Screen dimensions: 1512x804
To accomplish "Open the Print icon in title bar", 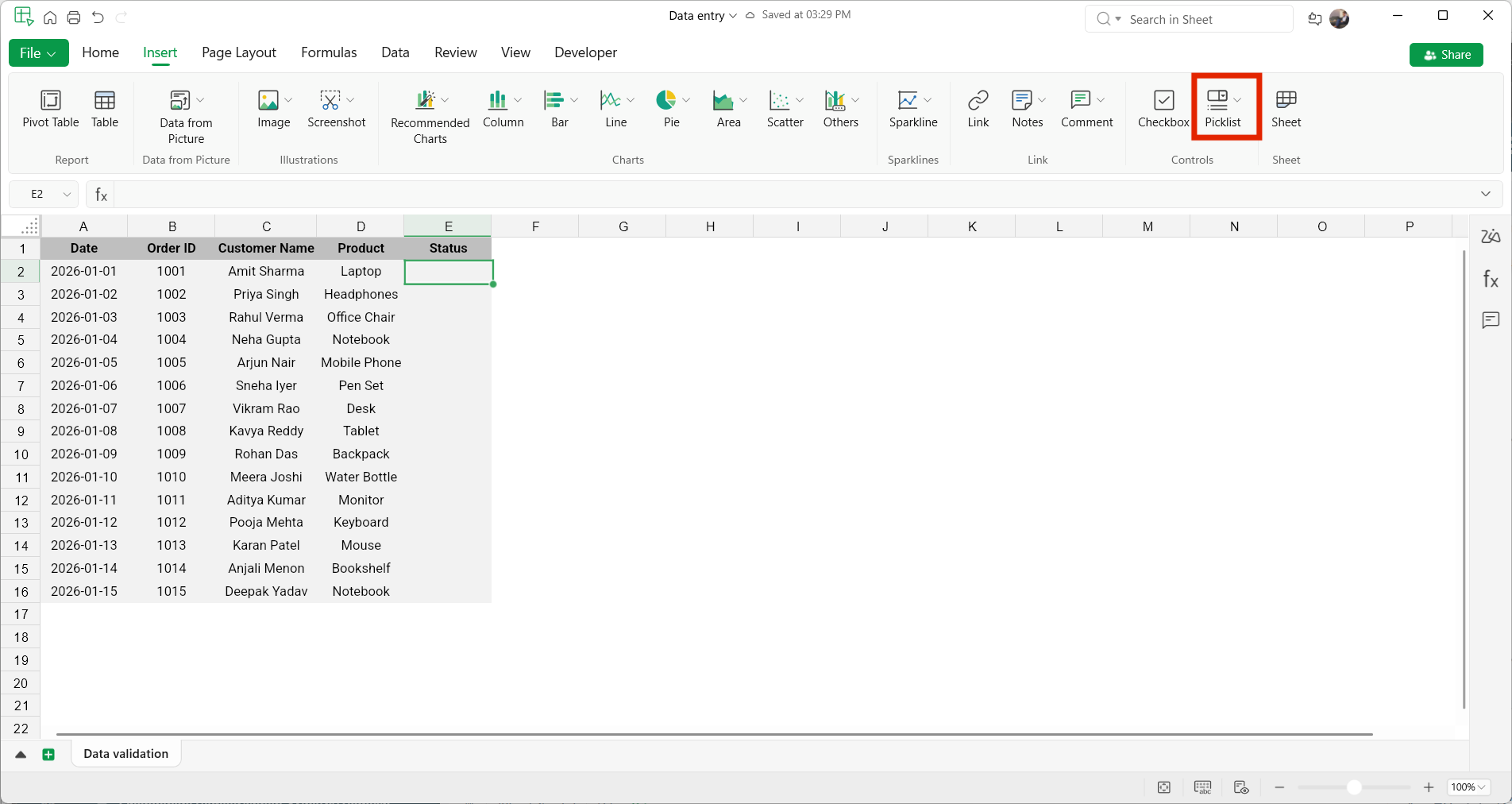I will 74,17.
